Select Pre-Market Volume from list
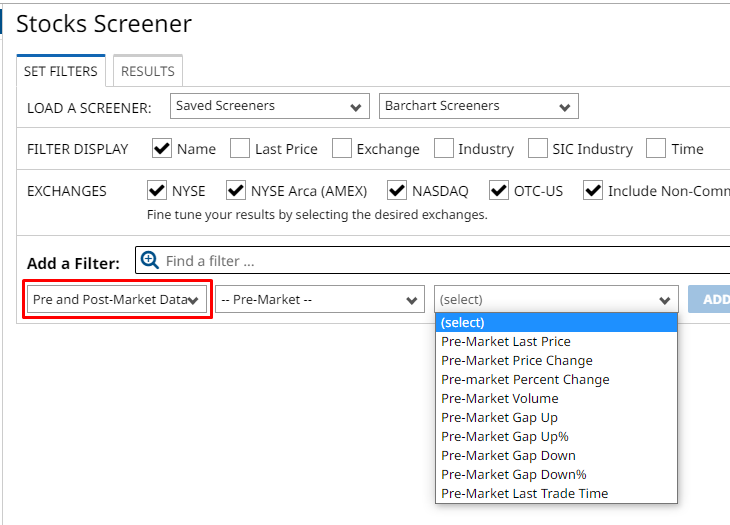The height and width of the screenshot is (525, 730). click(x=499, y=398)
